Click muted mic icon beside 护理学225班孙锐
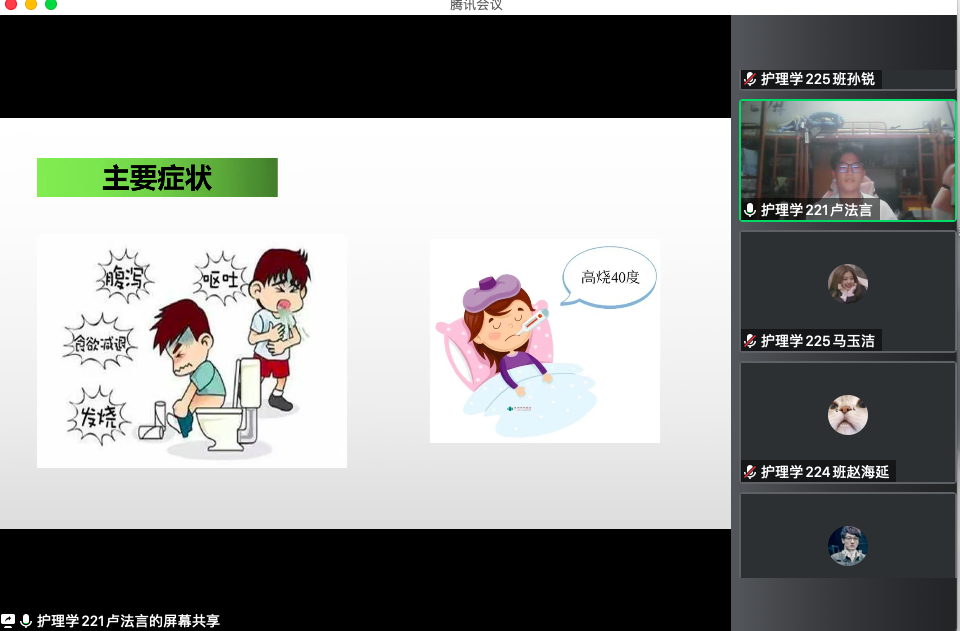This screenshot has width=960, height=631. pos(750,79)
